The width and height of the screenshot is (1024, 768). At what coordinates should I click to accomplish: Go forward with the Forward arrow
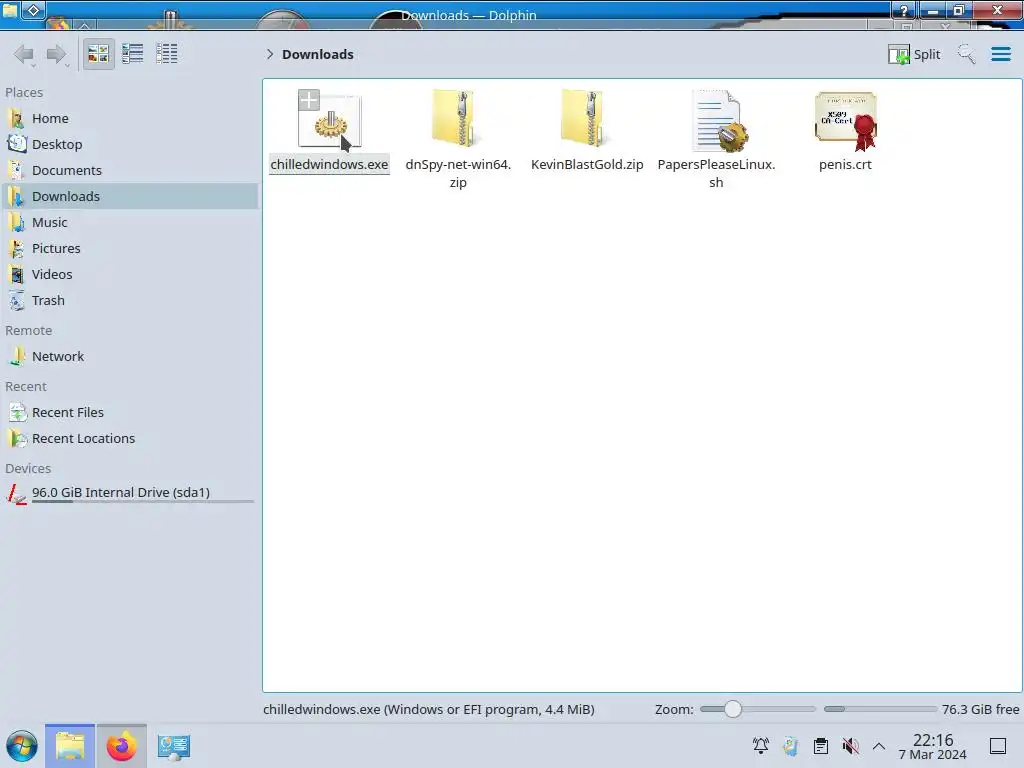(x=57, y=54)
